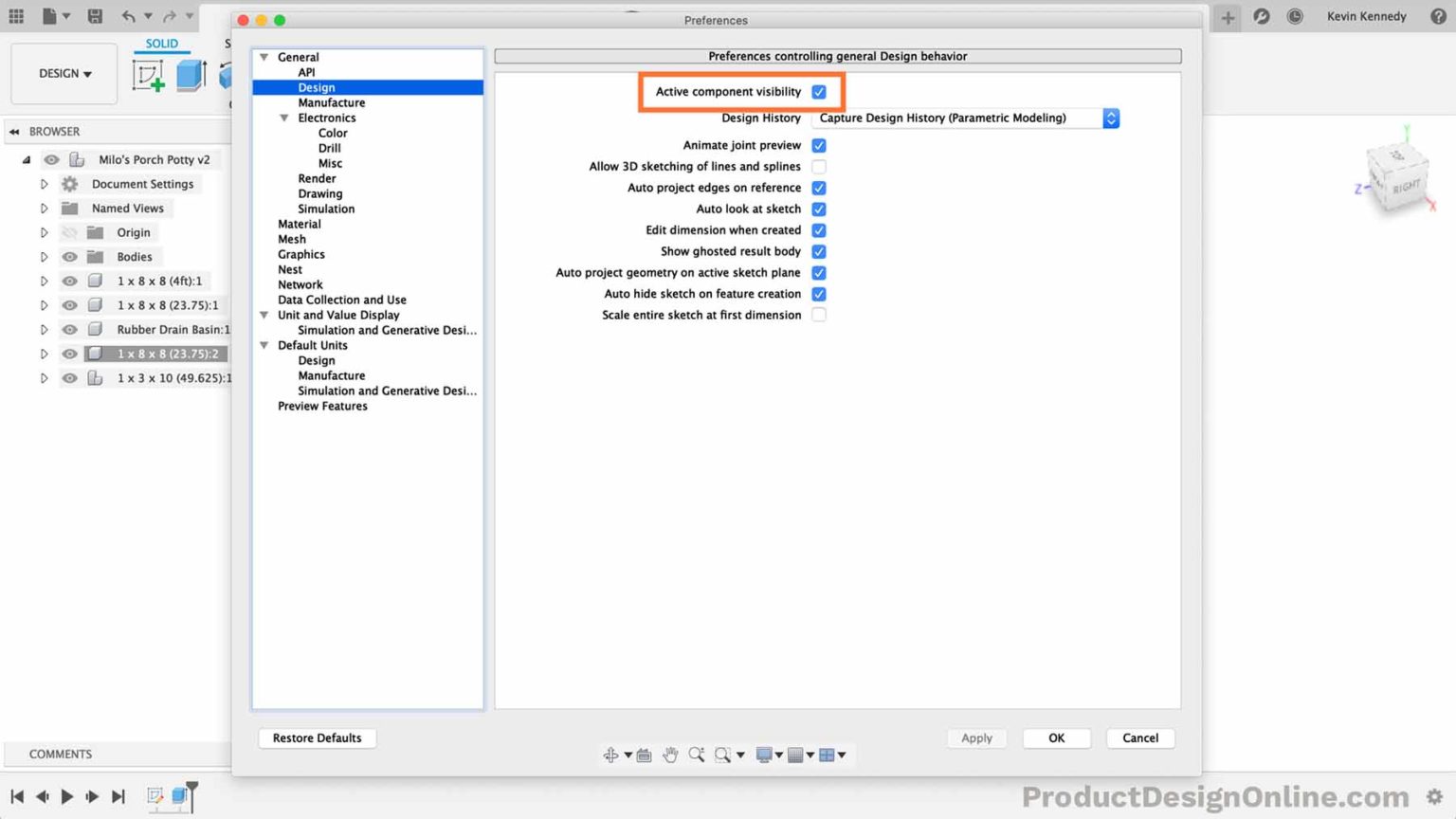Open the Display Settings icon
1456x819 pixels.
coord(766,755)
